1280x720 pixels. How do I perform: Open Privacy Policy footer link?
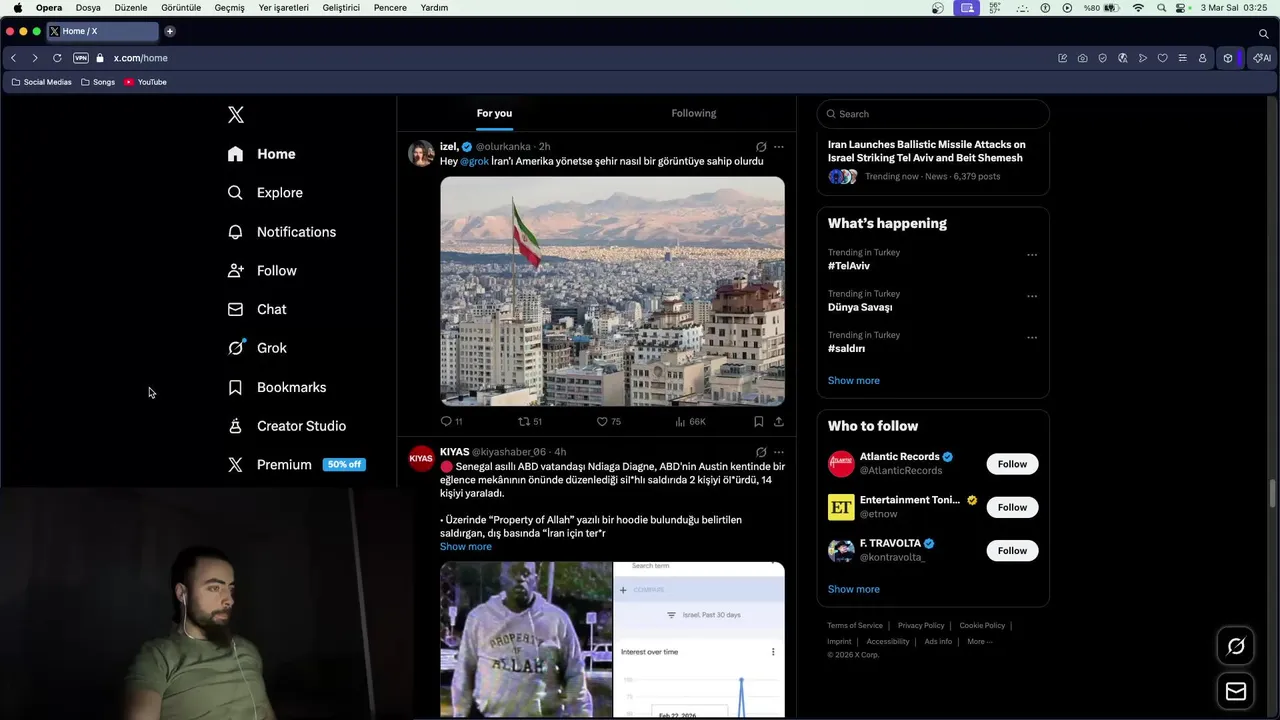[921, 626]
